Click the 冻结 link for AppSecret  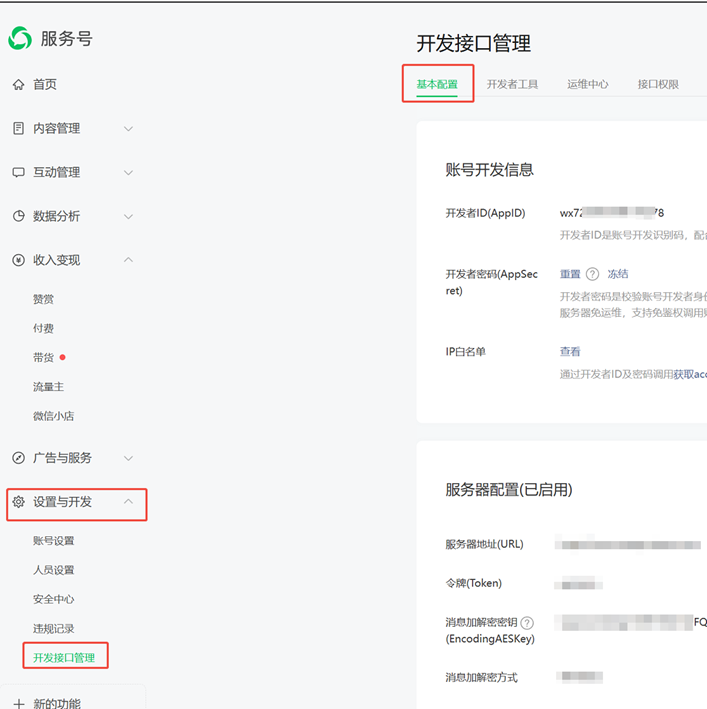tap(617, 274)
